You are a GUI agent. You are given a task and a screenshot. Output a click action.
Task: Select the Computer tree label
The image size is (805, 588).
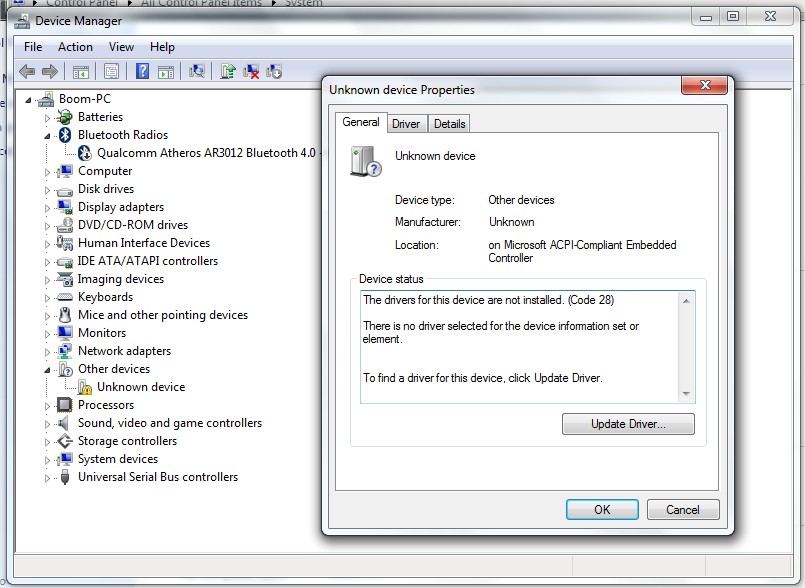(x=105, y=171)
